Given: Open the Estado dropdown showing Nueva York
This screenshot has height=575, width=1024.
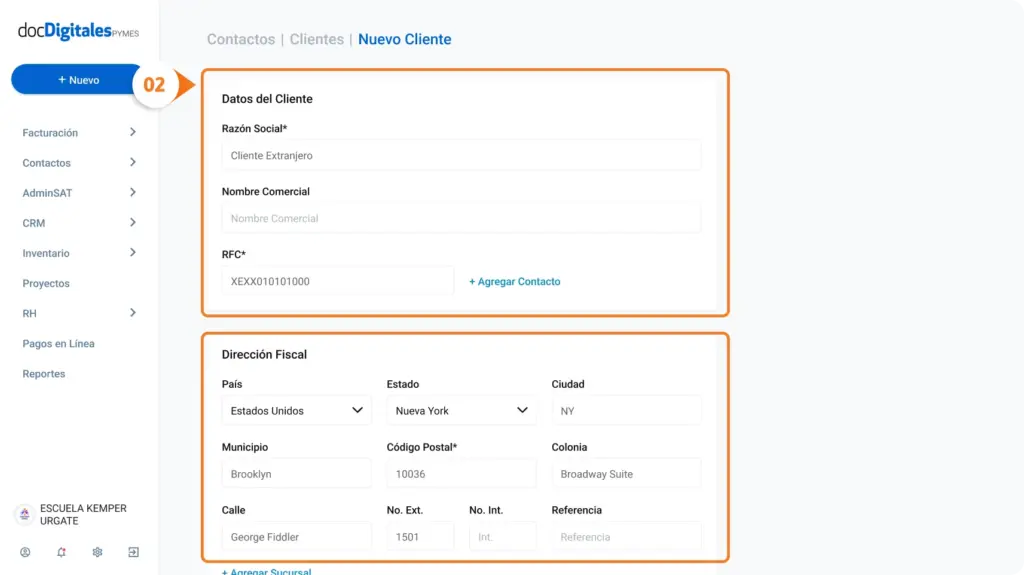Looking at the screenshot, I should point(461,410).
